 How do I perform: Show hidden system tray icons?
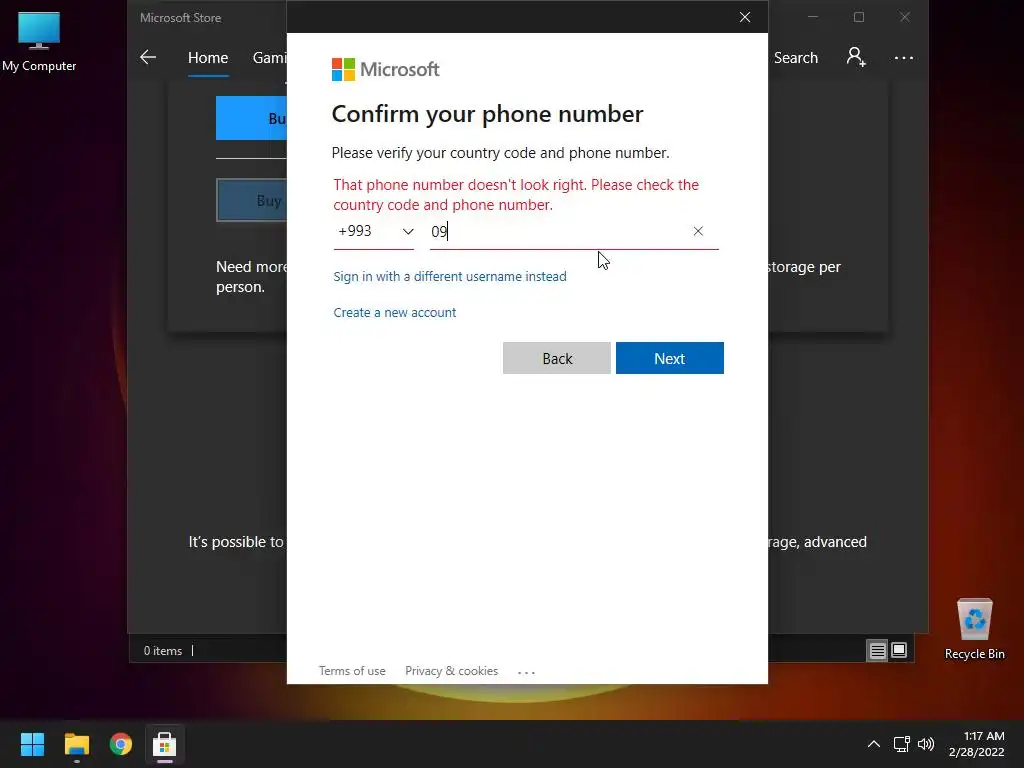coord(874,744)
